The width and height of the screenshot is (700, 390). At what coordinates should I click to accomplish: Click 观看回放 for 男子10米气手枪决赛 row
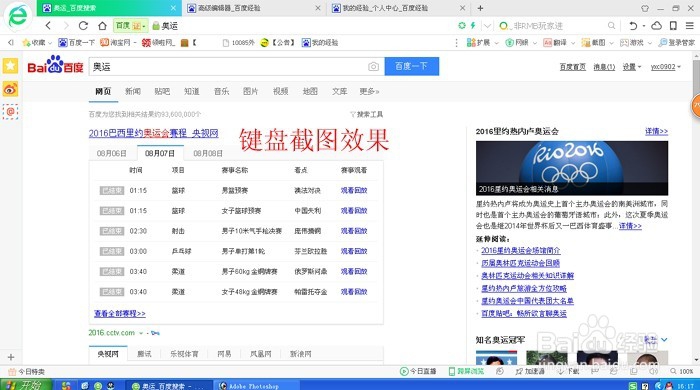(354, 231)
